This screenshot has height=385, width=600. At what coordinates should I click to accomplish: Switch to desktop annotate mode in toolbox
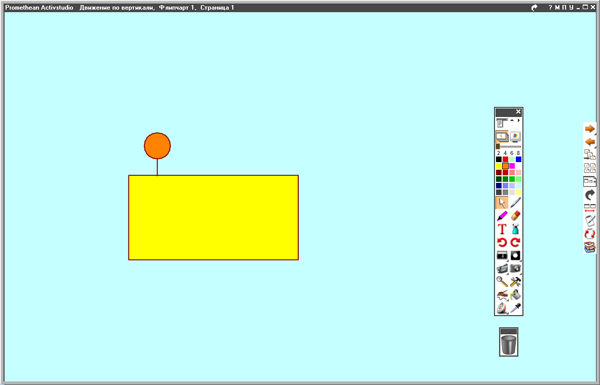pos(515,137)
